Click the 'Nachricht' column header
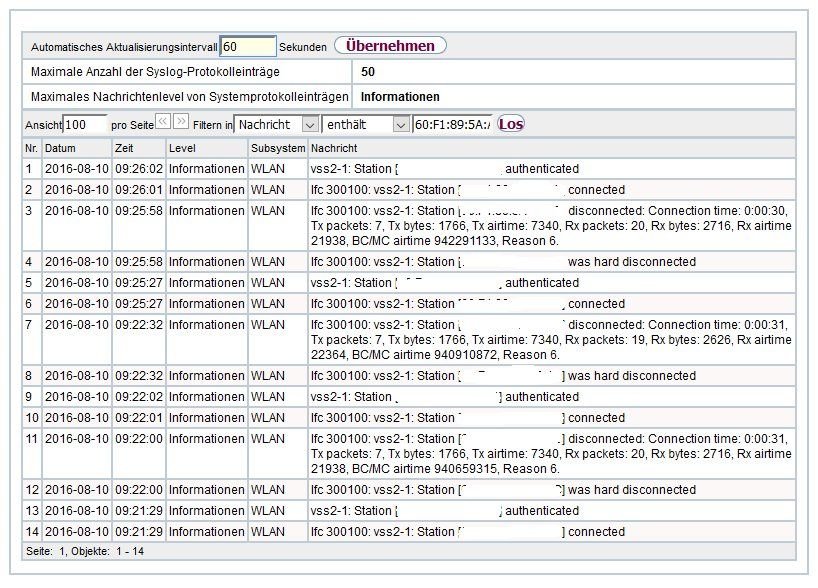Screen dimensions: 818x588 click(552, 148)
